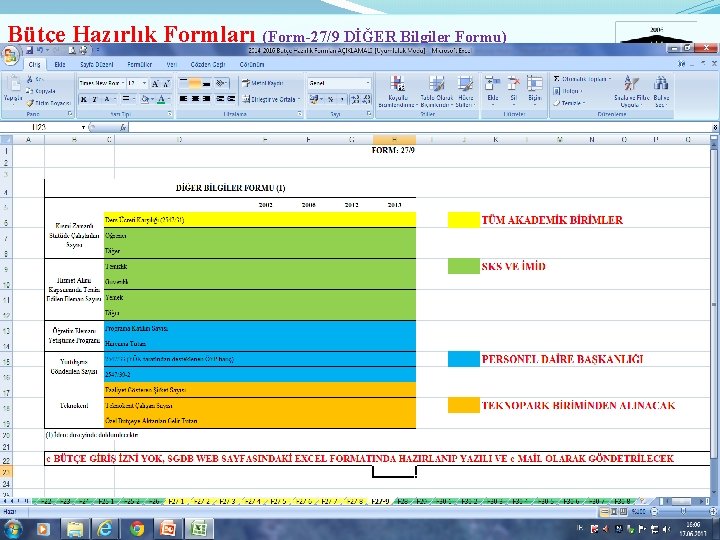Open the round Office button menu
Screen dimensions: 720x540
coord(10,56)
